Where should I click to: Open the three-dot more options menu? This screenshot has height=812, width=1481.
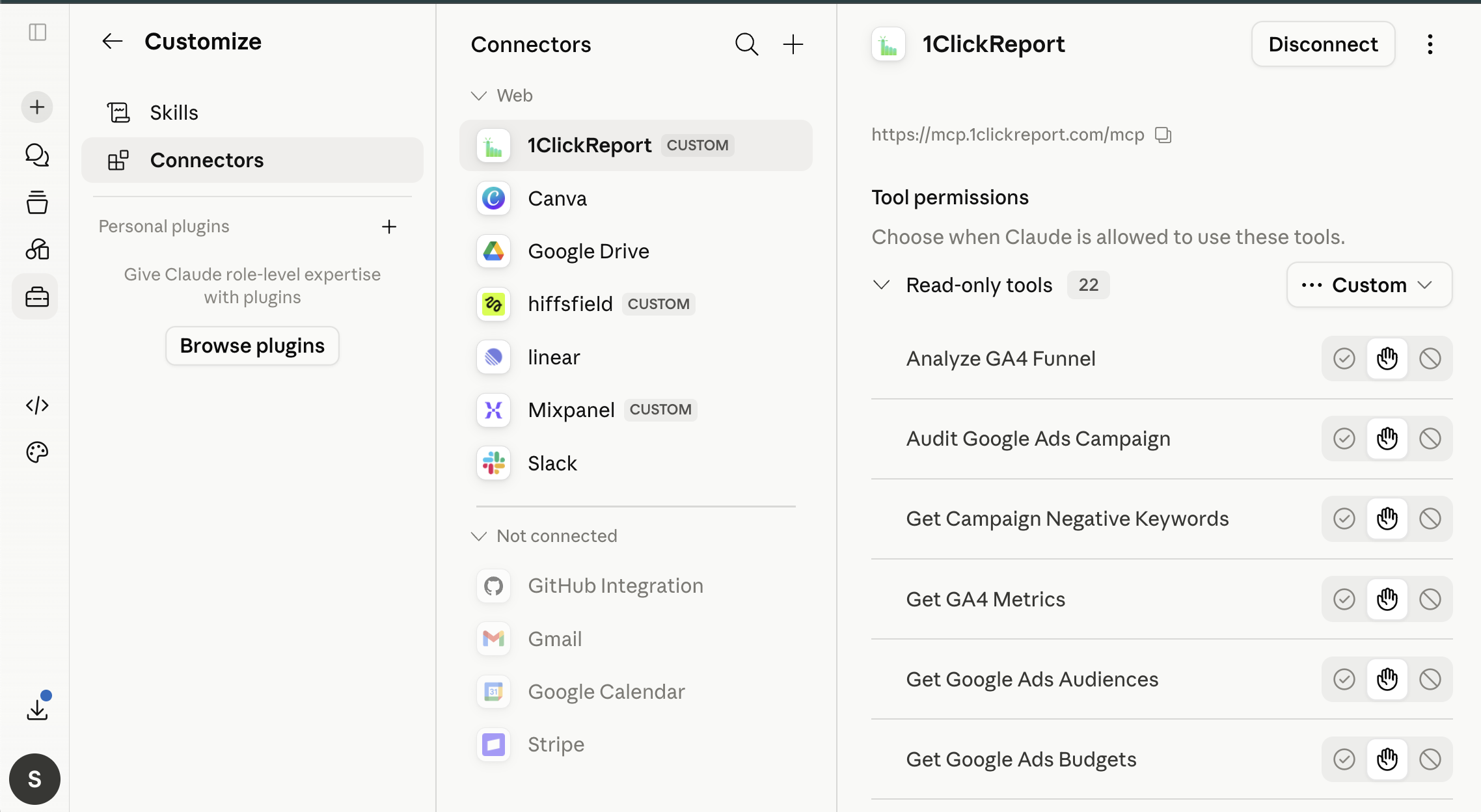coord(1430,44)
